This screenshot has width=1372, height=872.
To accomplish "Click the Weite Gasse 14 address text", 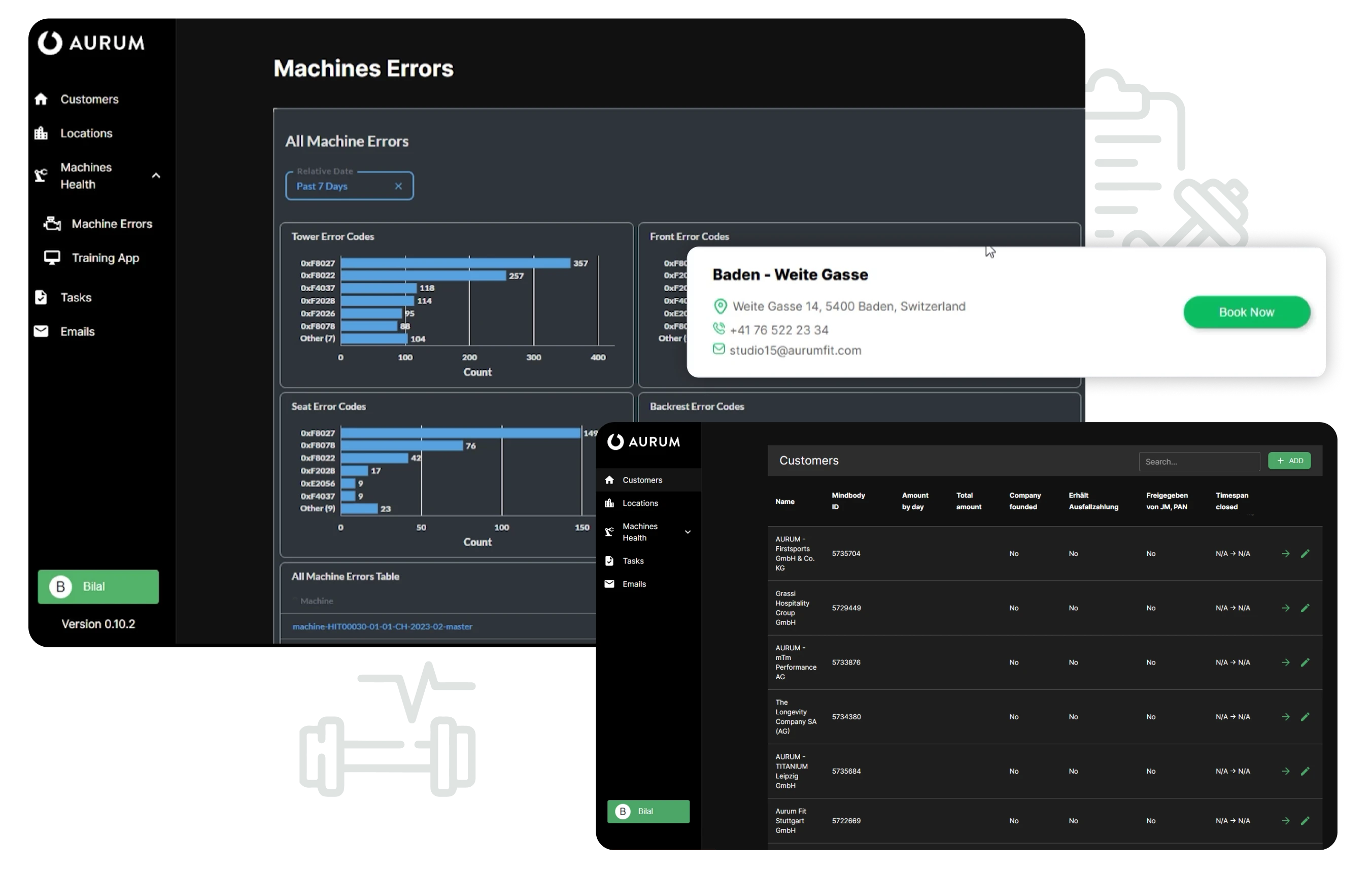I will [x=849, y=306].
